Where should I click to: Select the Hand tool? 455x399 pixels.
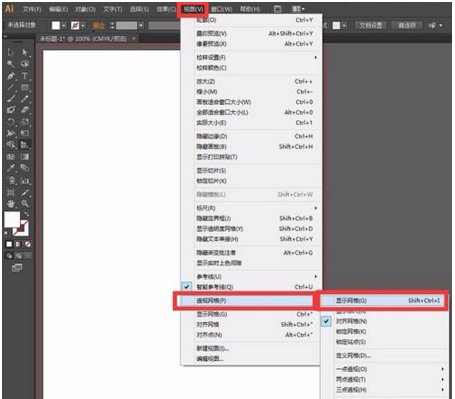coord(11,204)
